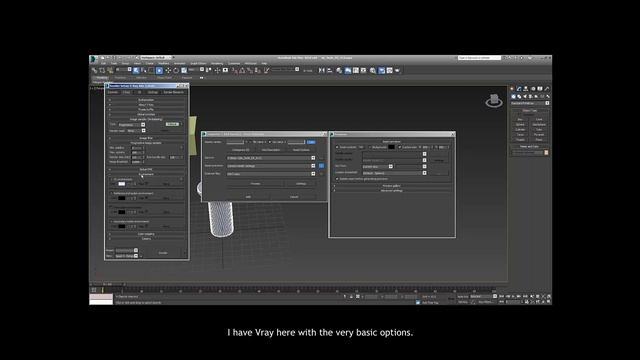The image size is (640, 360).
Task: Switch to GI tab in Render Setup
Action: point(139,92)
